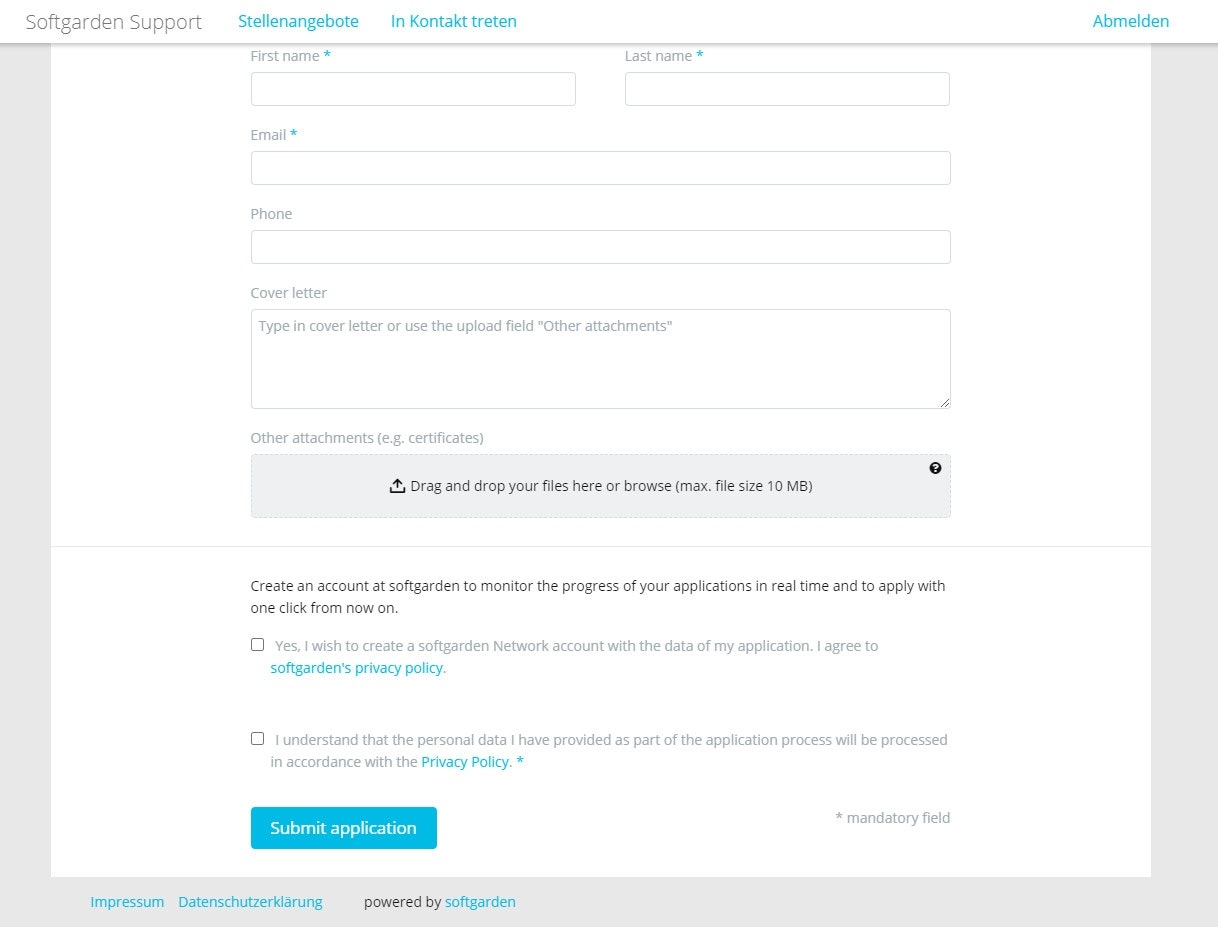The image size is (1218, 927).
Task: Click the help question mark icon
Action: pyautogui.click(x=935, y=468)
